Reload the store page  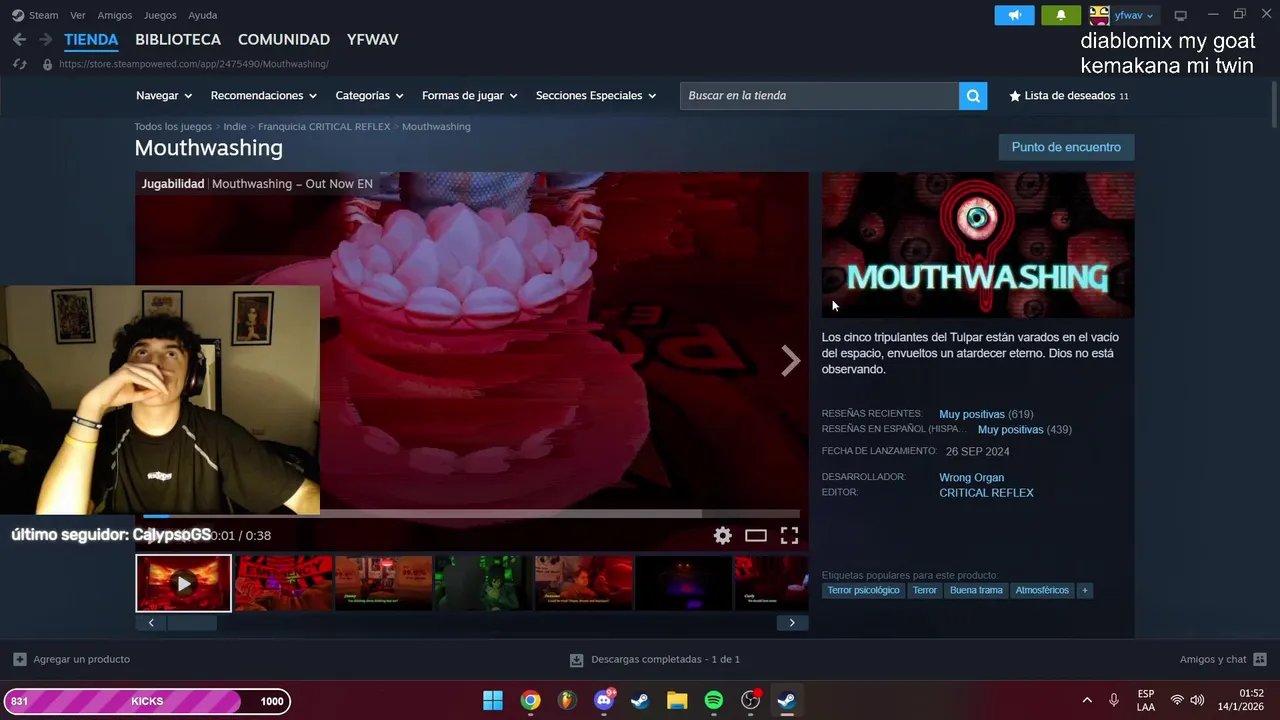point(19,64)
